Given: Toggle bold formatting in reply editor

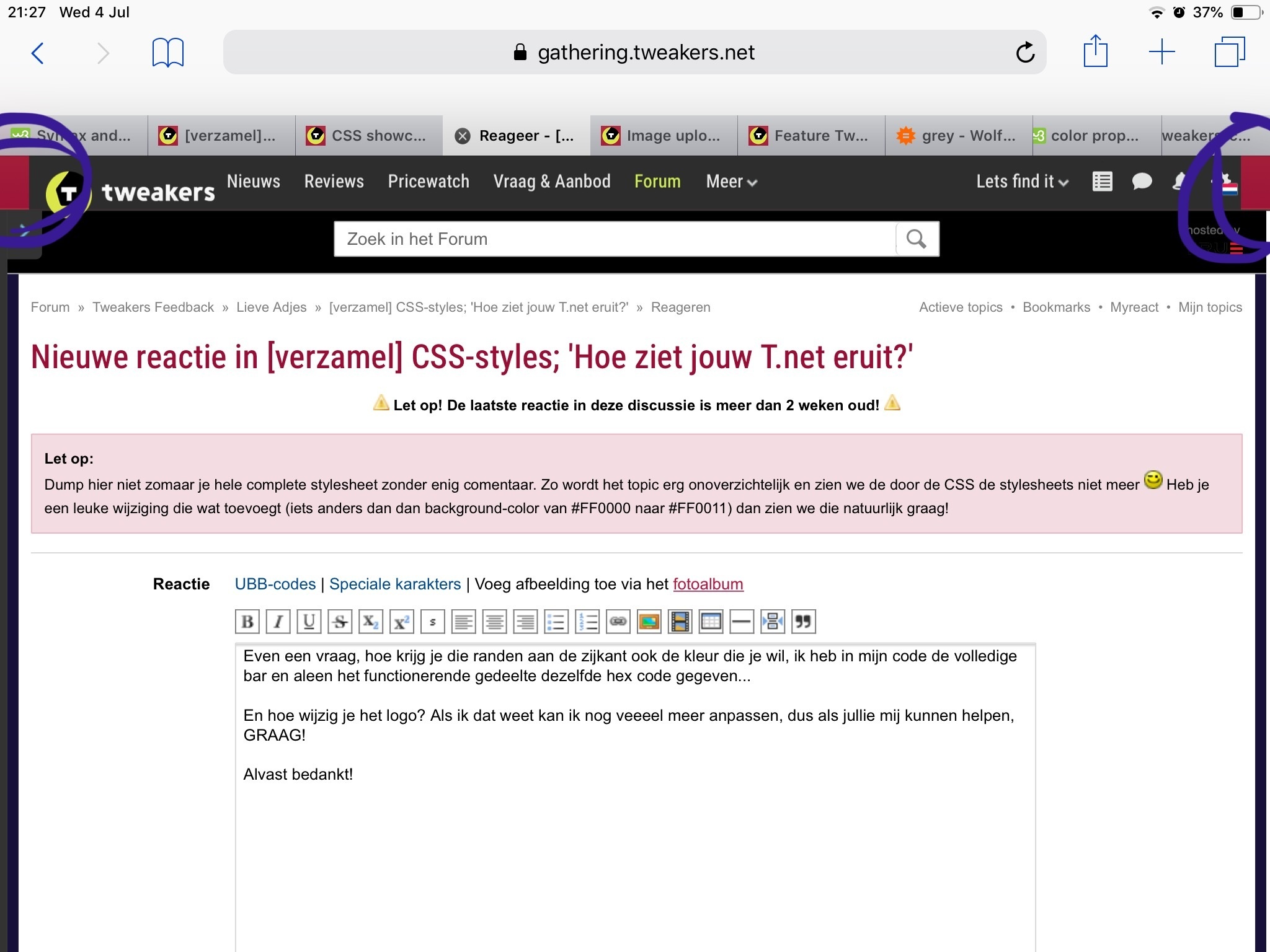Looking at the screenshot, I should pyautogui.click(x=247, y=622).
